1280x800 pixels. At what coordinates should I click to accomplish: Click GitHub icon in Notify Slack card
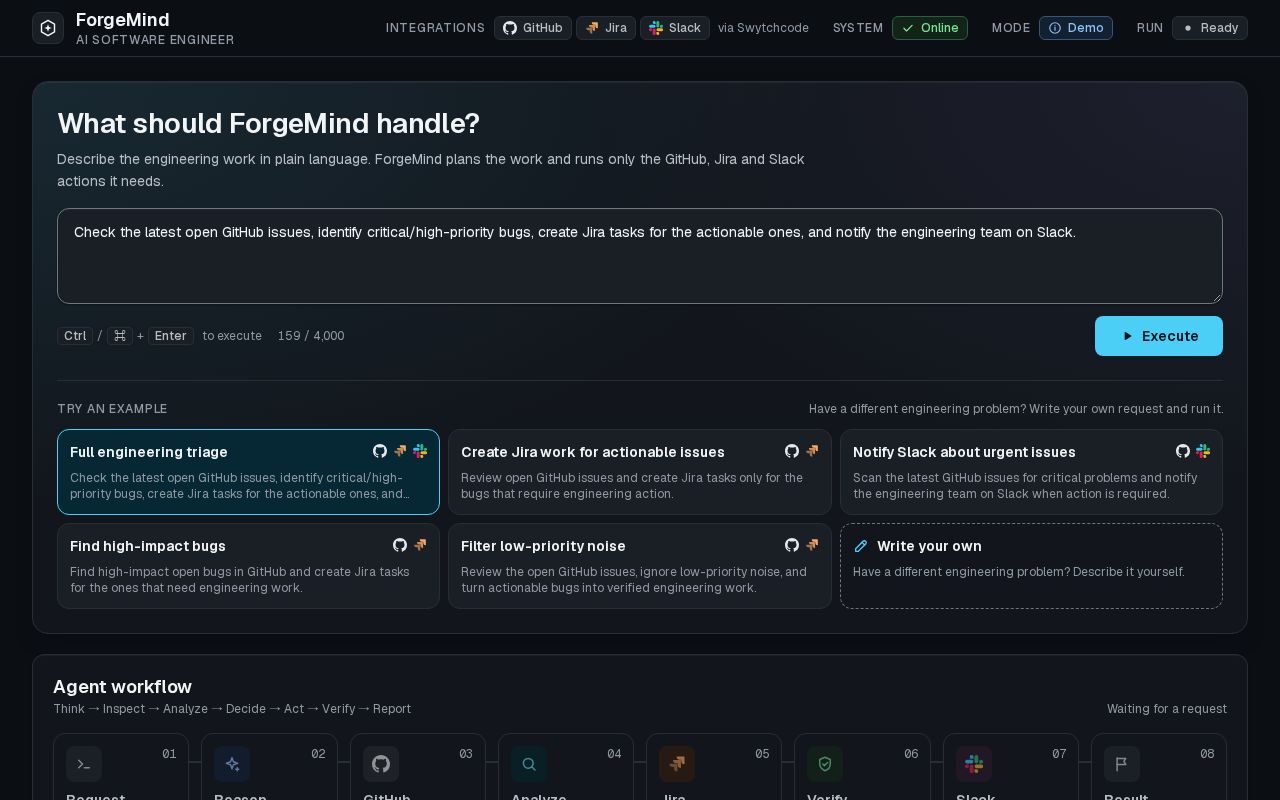point(1183,451)
